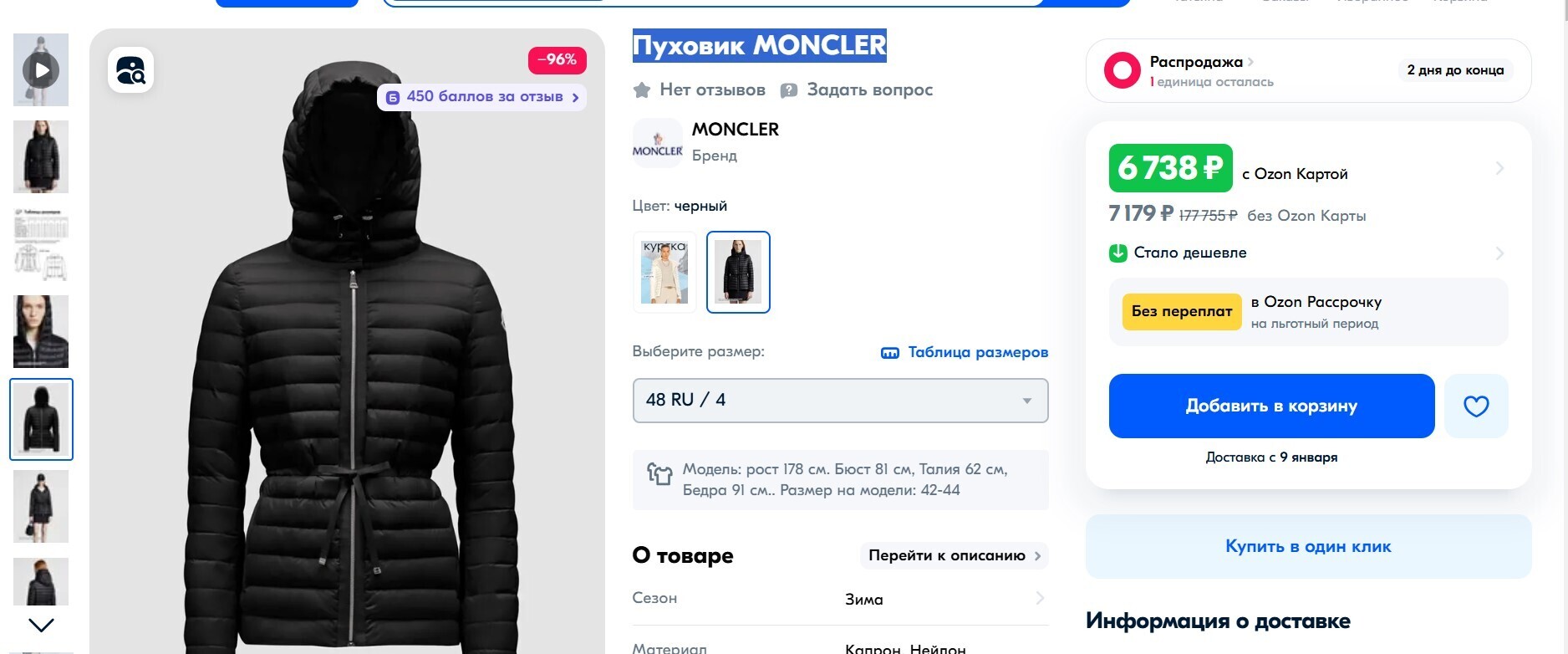
Task: Expand the Season attribute row
Action: (1040, 599)
